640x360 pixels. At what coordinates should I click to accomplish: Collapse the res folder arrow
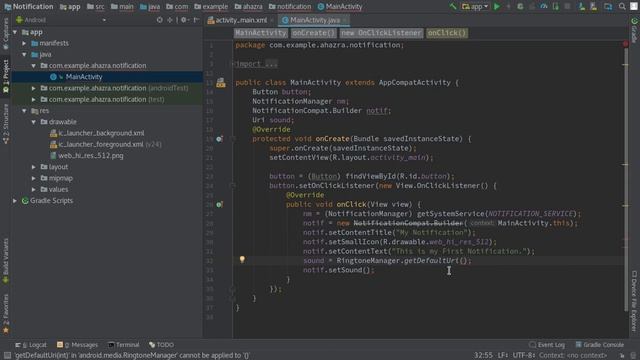[24, 111]
